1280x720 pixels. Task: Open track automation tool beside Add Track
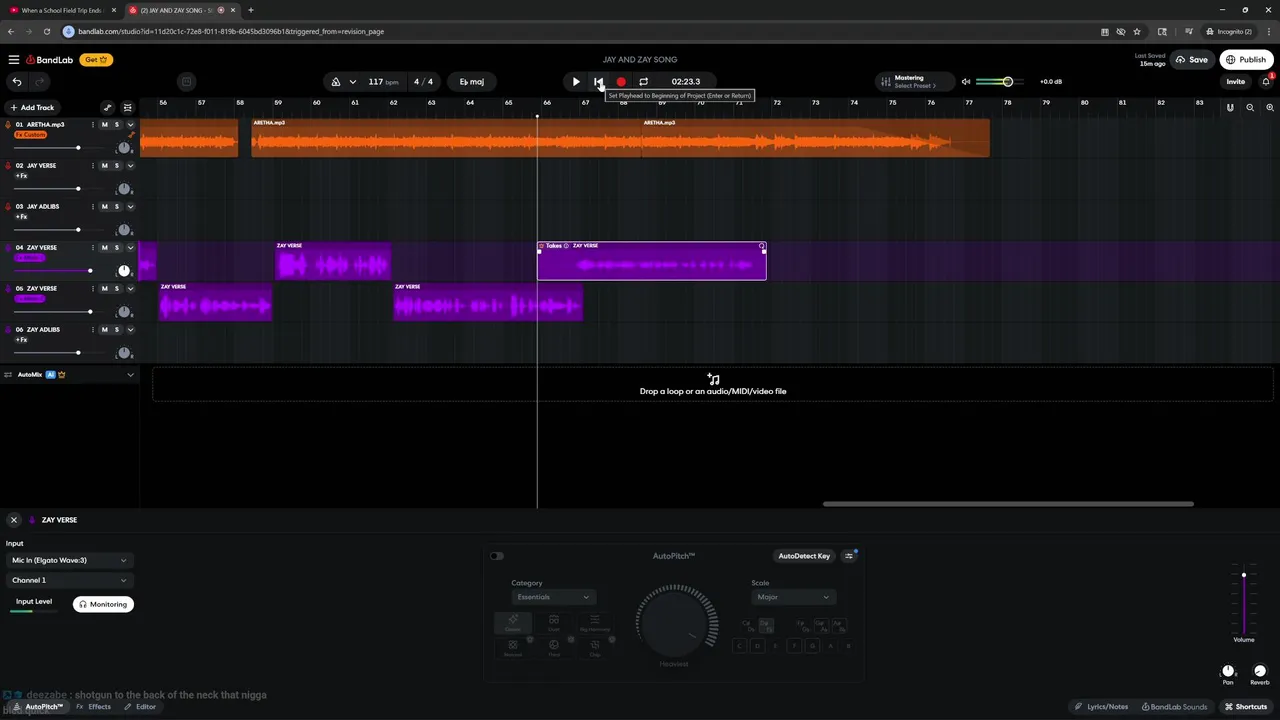(x=108, y=107)
